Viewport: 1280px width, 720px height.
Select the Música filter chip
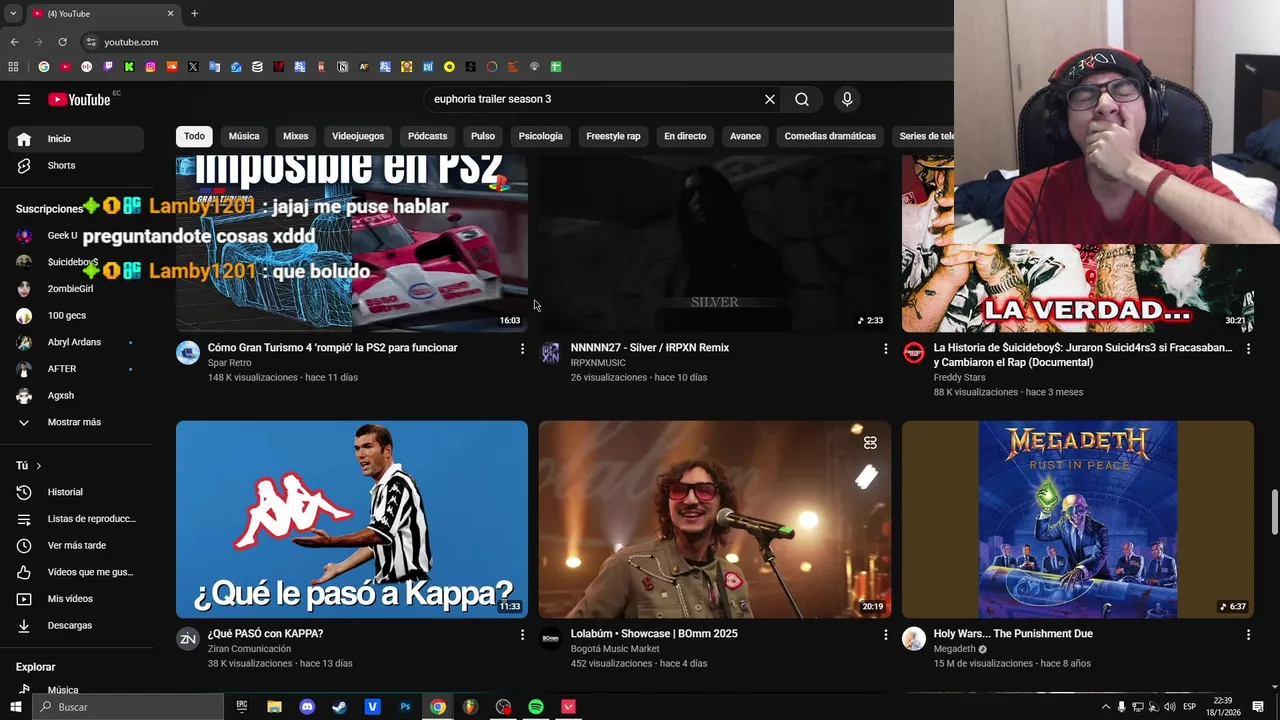[x=244, y=136]
